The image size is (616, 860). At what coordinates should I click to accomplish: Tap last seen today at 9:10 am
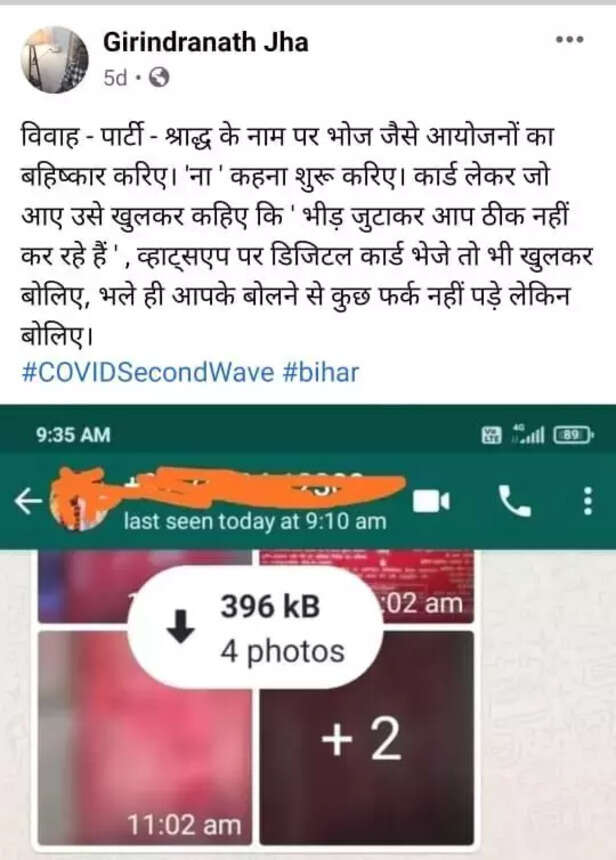point(255,521)
